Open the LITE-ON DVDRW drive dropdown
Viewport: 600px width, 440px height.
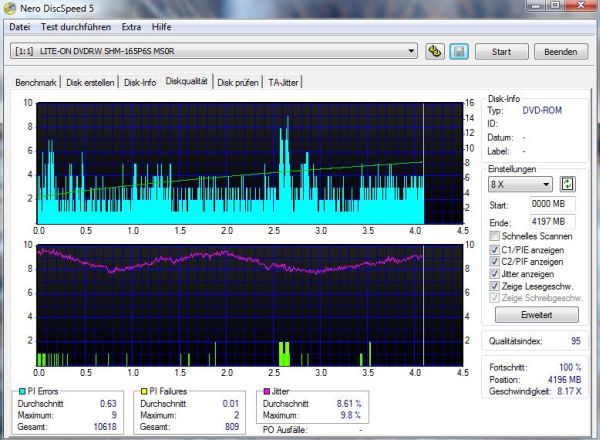214,51
